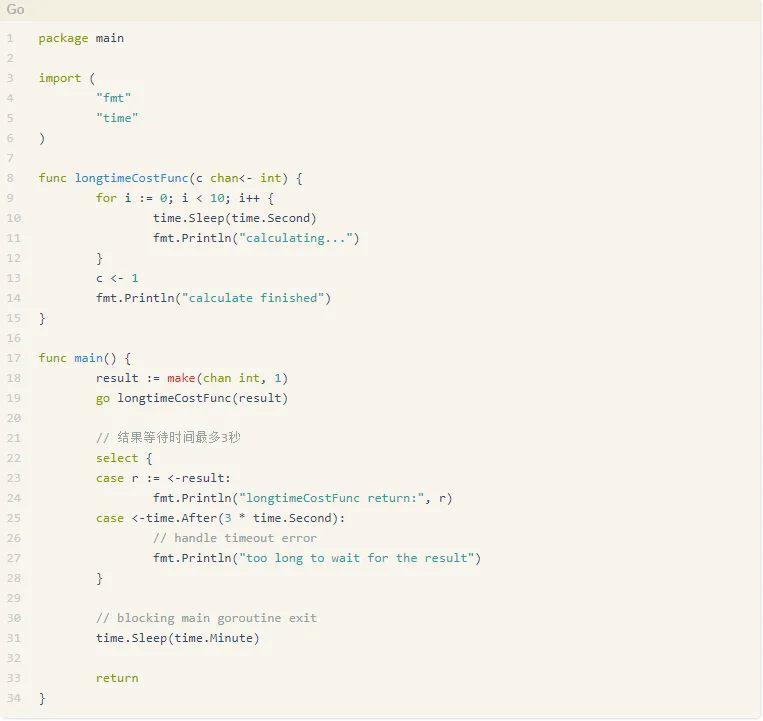This screenshot has width=763, height=721.
Task: Click the "case <-time.After(3 * time.Second):" line
Action: [x=220, y=518]
